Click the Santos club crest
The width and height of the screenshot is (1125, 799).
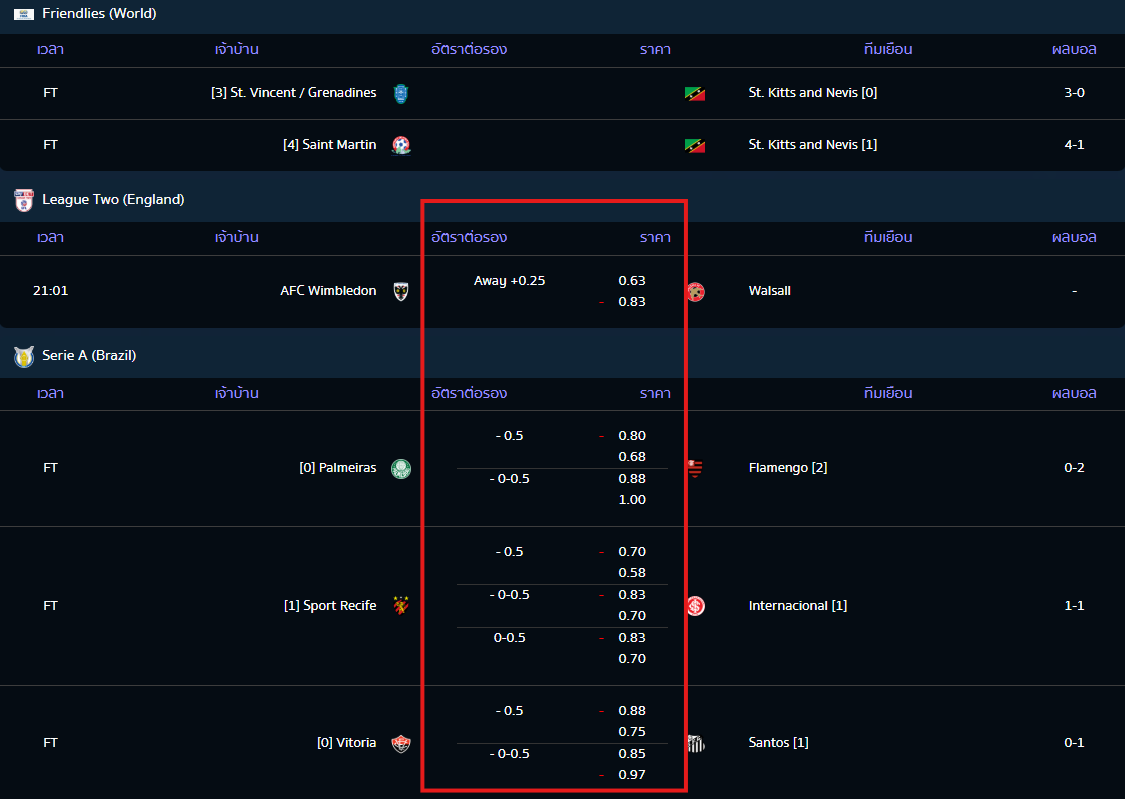click(695, 744)
